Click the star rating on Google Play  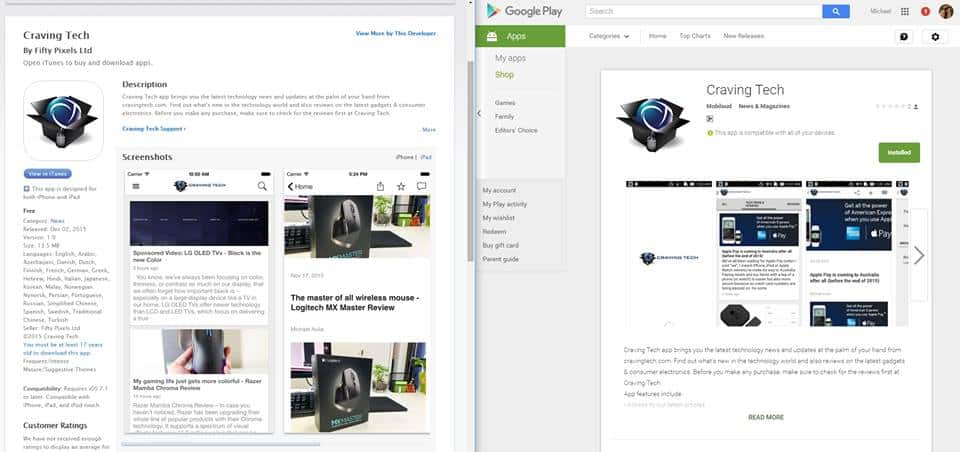tap(893, 107)
